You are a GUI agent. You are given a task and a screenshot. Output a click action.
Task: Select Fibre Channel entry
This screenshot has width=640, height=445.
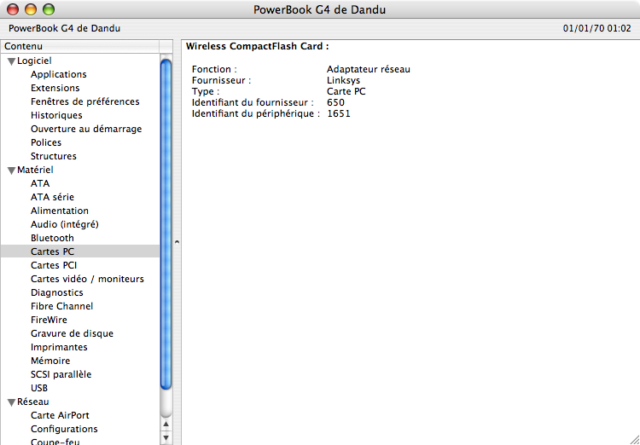62,306
